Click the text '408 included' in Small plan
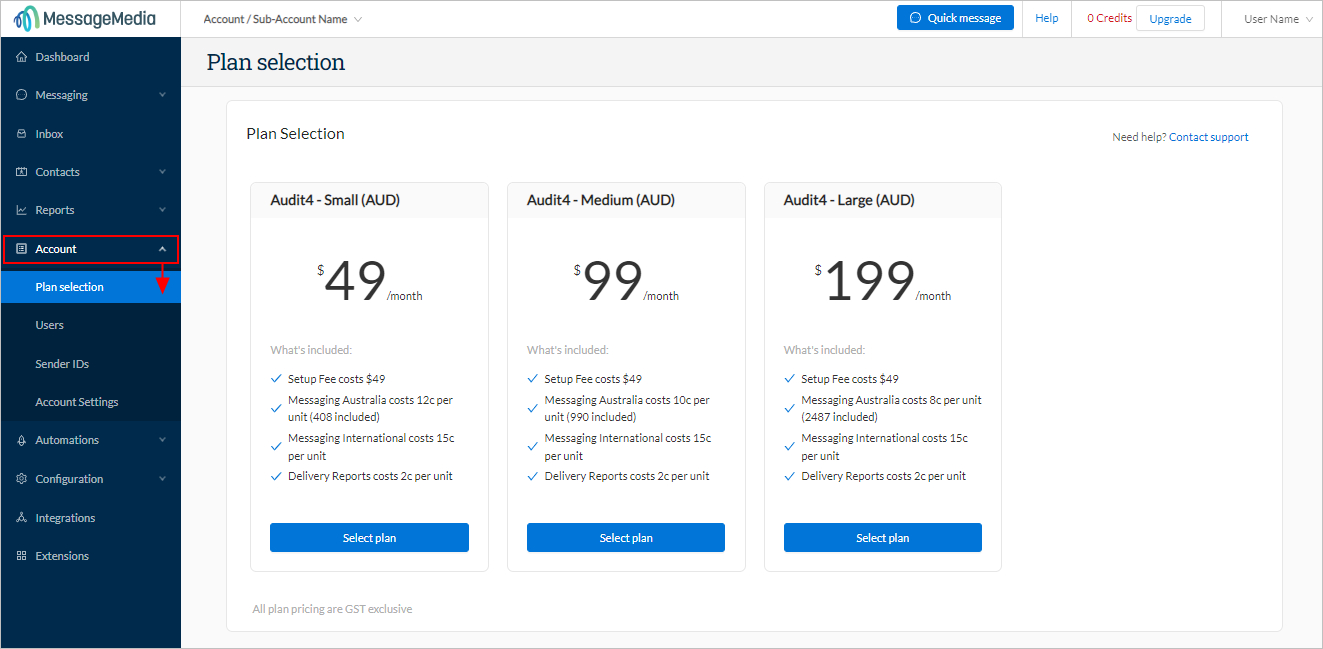1323x649 pixels. [x=346, y=417]
